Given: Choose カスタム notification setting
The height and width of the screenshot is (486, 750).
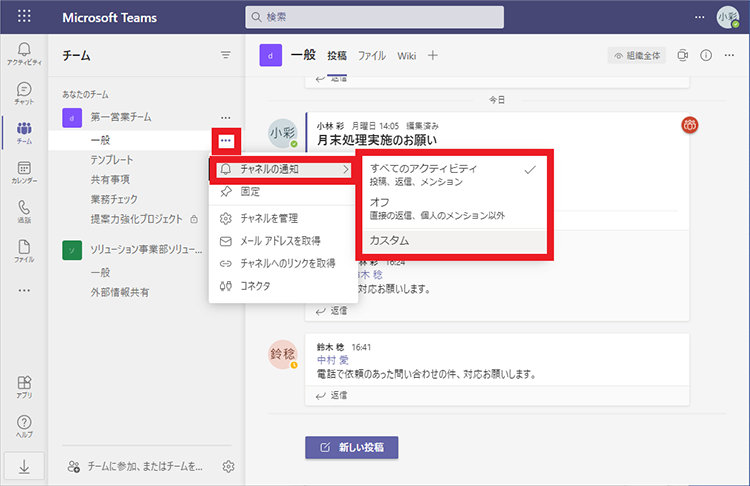Looking at the screenshot, I should (454, 241).
